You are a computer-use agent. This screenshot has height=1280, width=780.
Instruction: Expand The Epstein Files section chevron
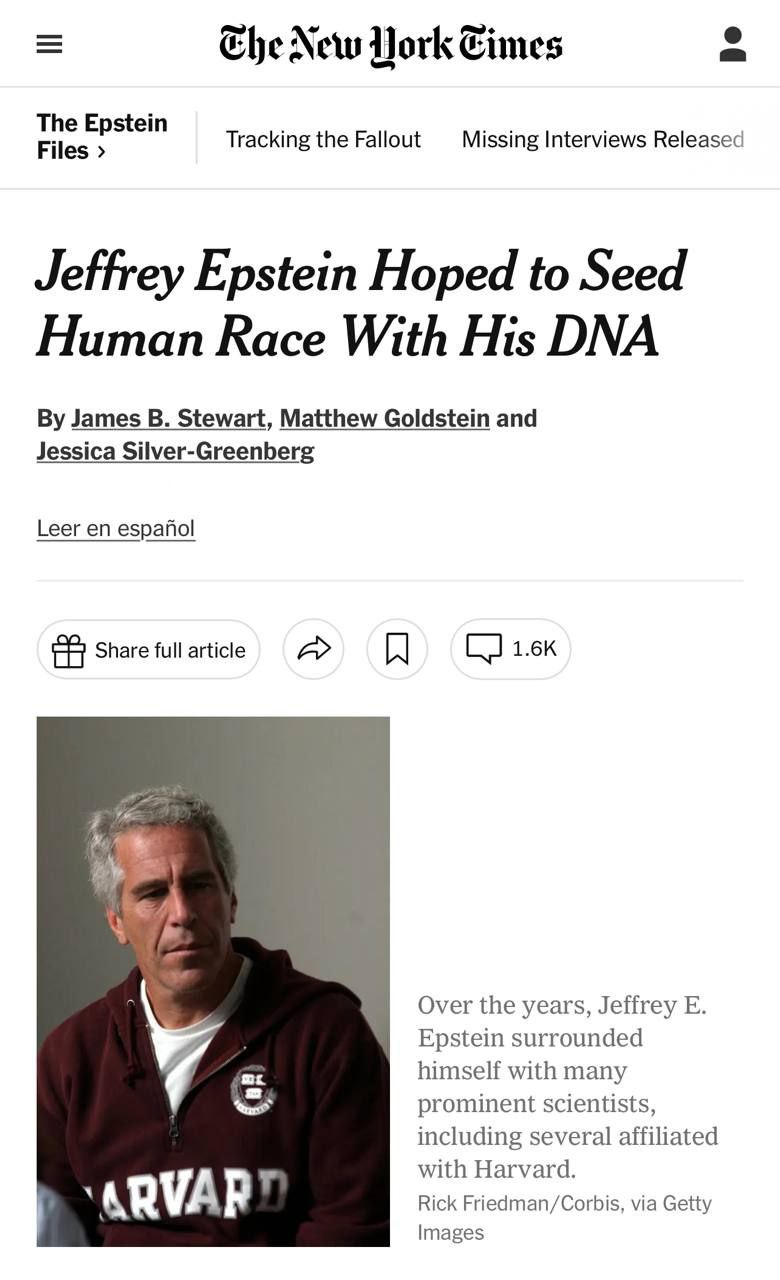click(101, 152)
